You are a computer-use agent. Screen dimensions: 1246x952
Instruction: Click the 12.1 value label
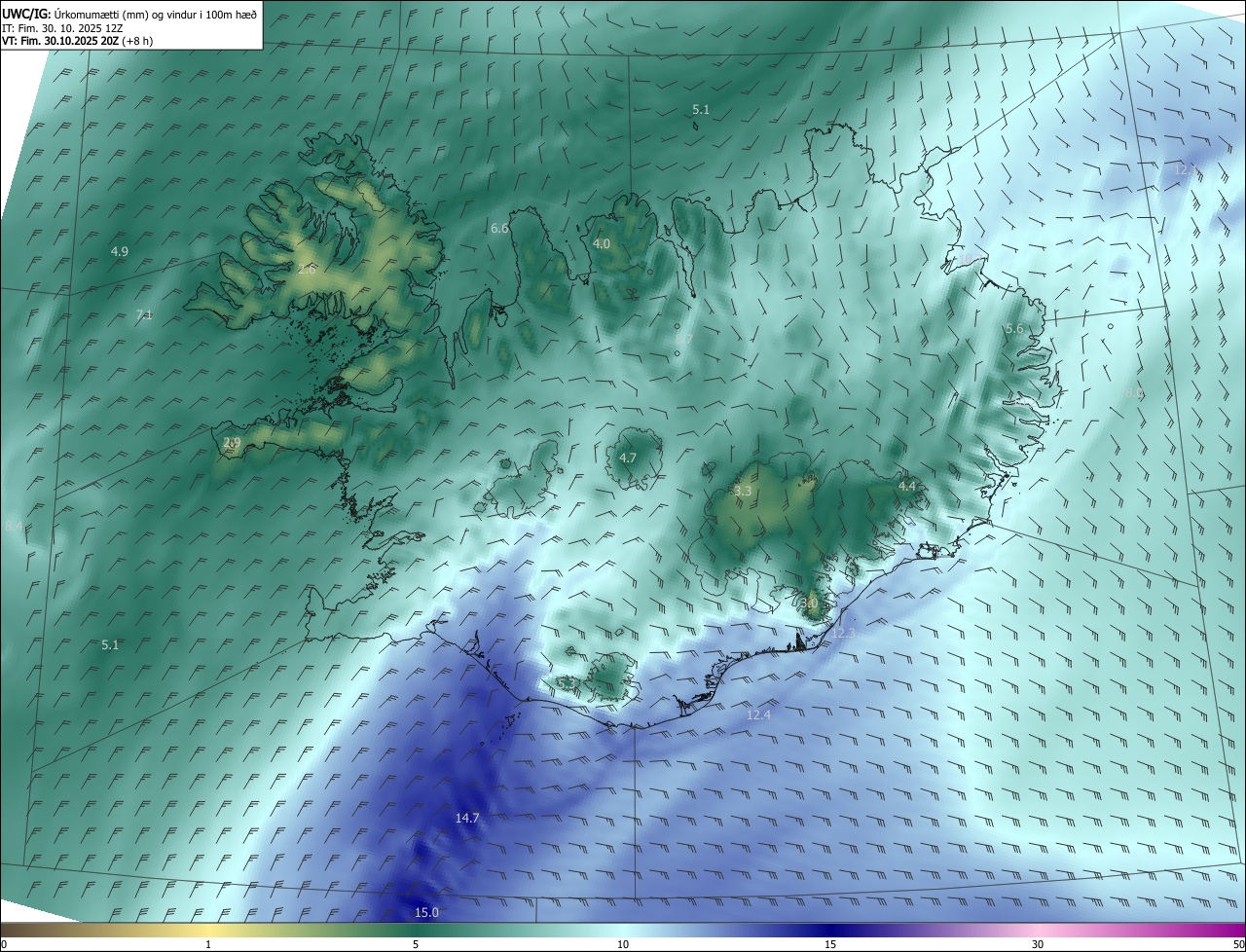point(1185,169)
